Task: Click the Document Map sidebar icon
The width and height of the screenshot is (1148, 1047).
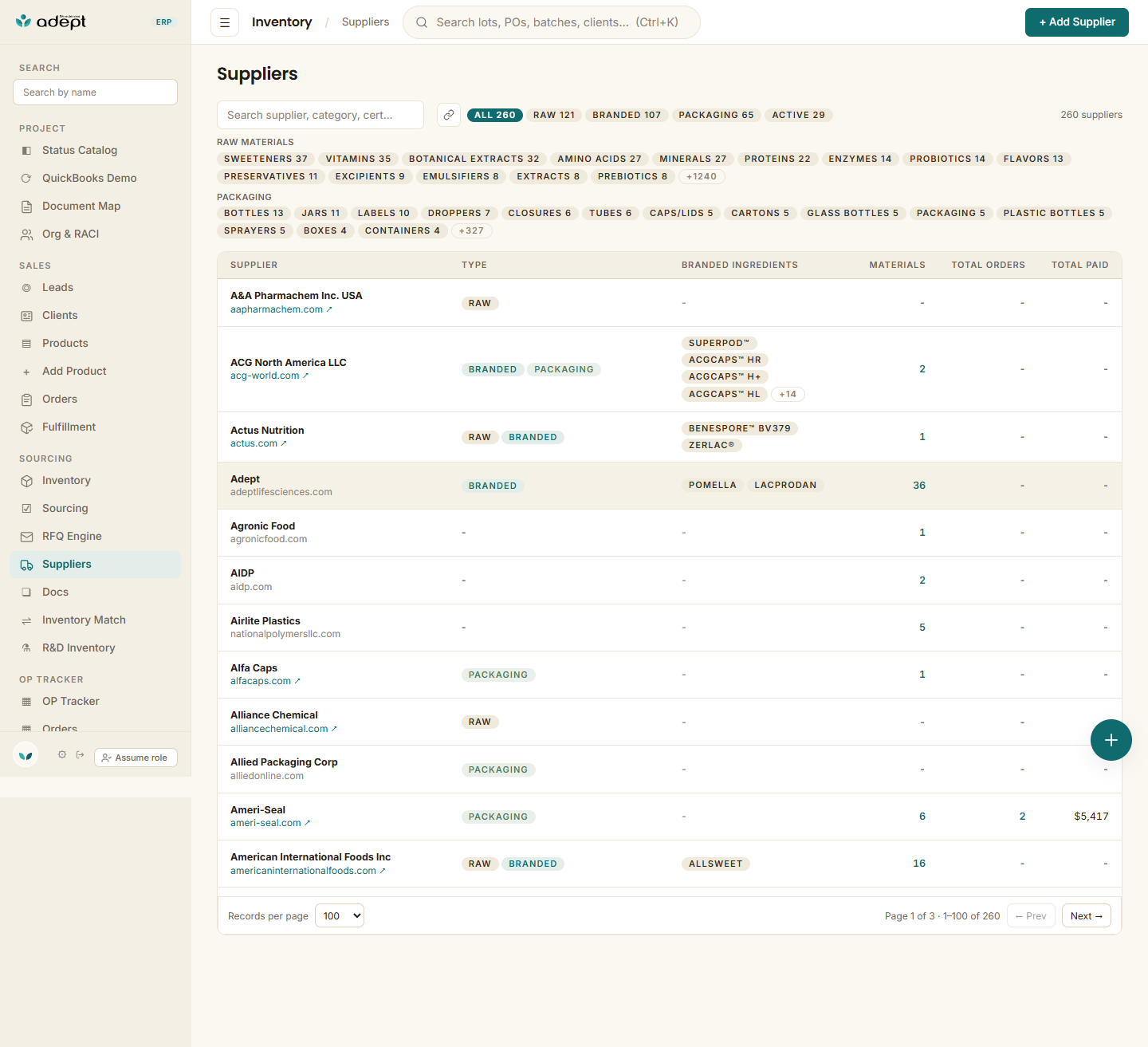Action: point(26,206)
